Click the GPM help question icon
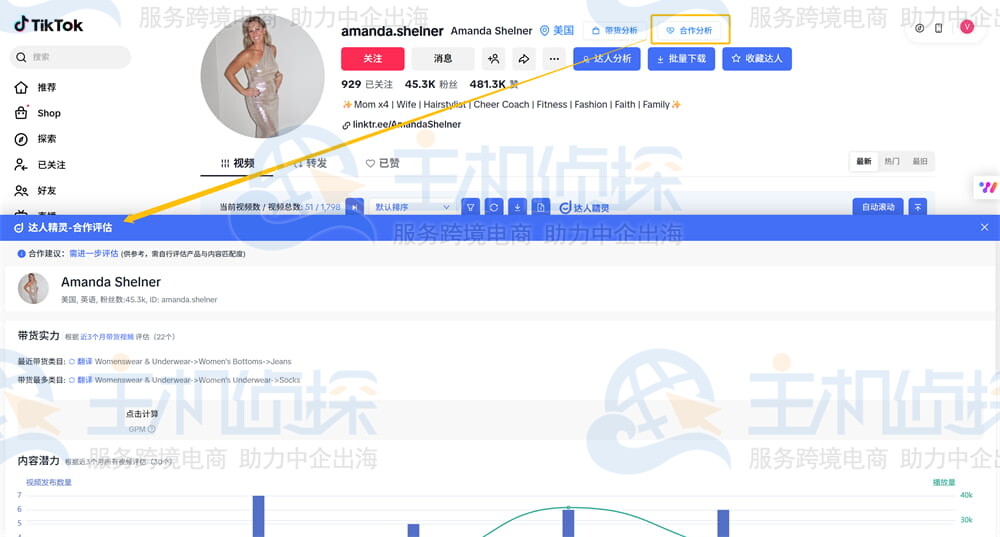 pos(152,429)
